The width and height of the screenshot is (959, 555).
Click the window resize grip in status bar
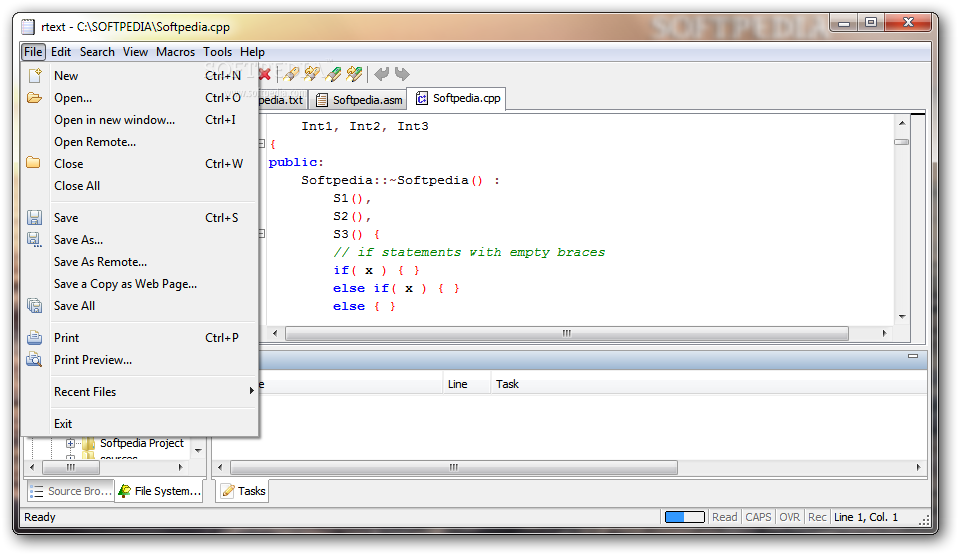tap(924, 520)
